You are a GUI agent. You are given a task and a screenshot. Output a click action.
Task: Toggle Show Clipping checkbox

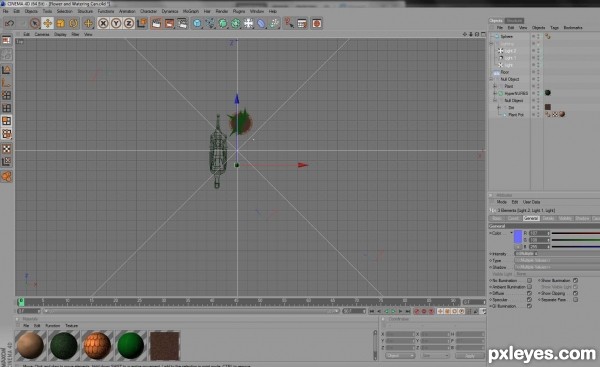pos(576,293)
